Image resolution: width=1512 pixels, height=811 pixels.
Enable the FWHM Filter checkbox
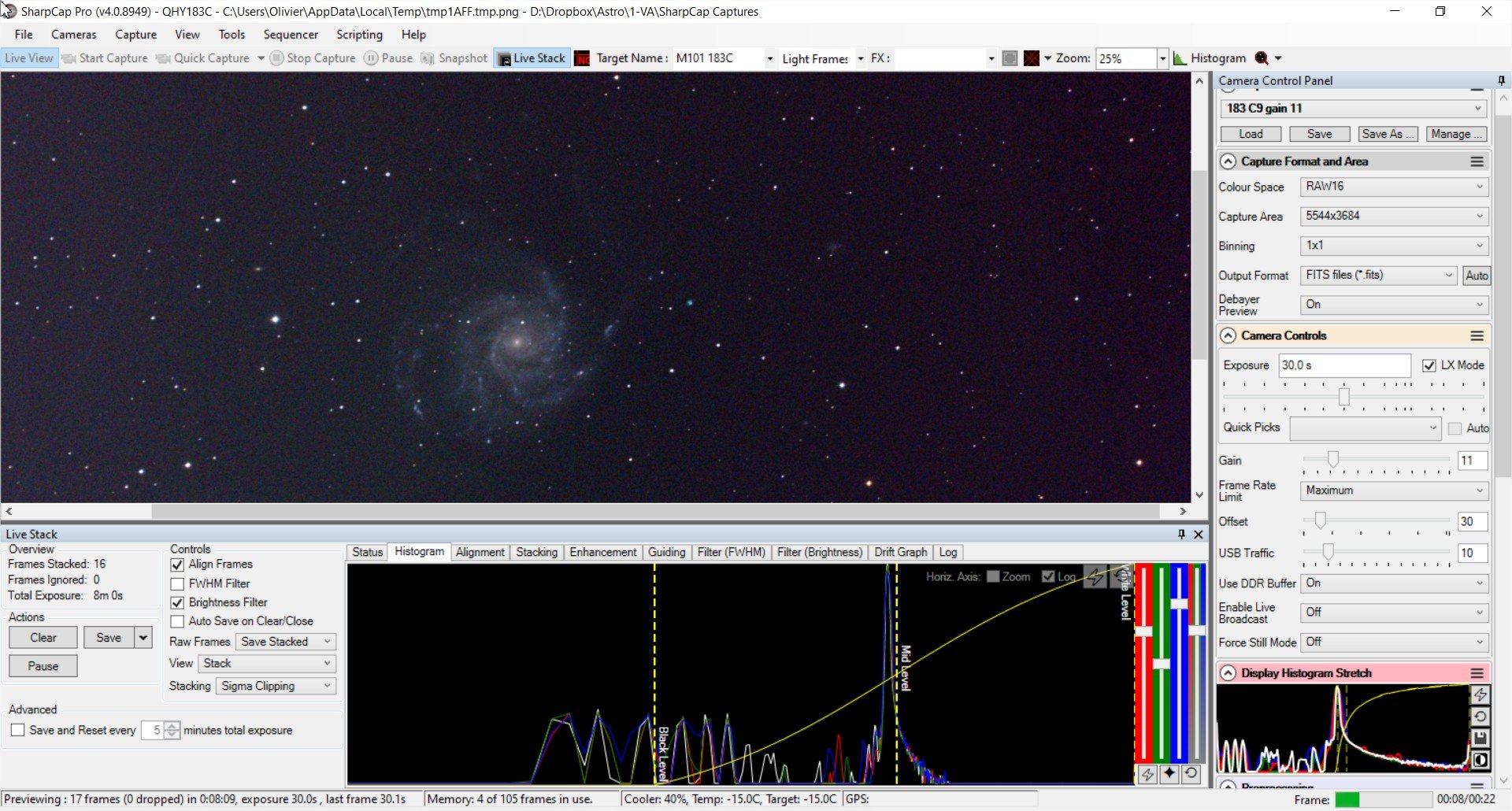click(x=177, y=584)
